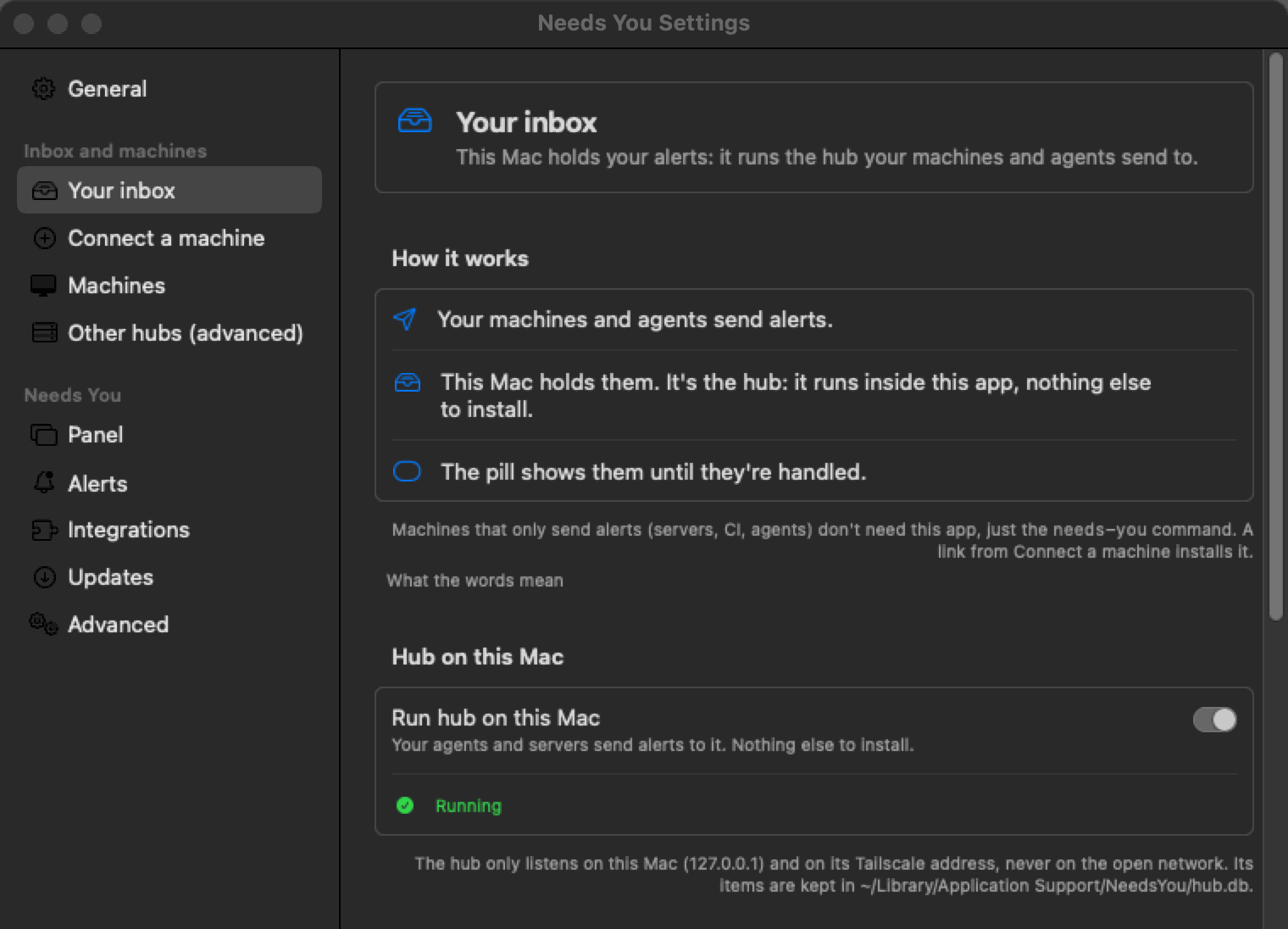Screen dimensions: 1288x929
Task: Click the red close window button
Action: point(24,24)
